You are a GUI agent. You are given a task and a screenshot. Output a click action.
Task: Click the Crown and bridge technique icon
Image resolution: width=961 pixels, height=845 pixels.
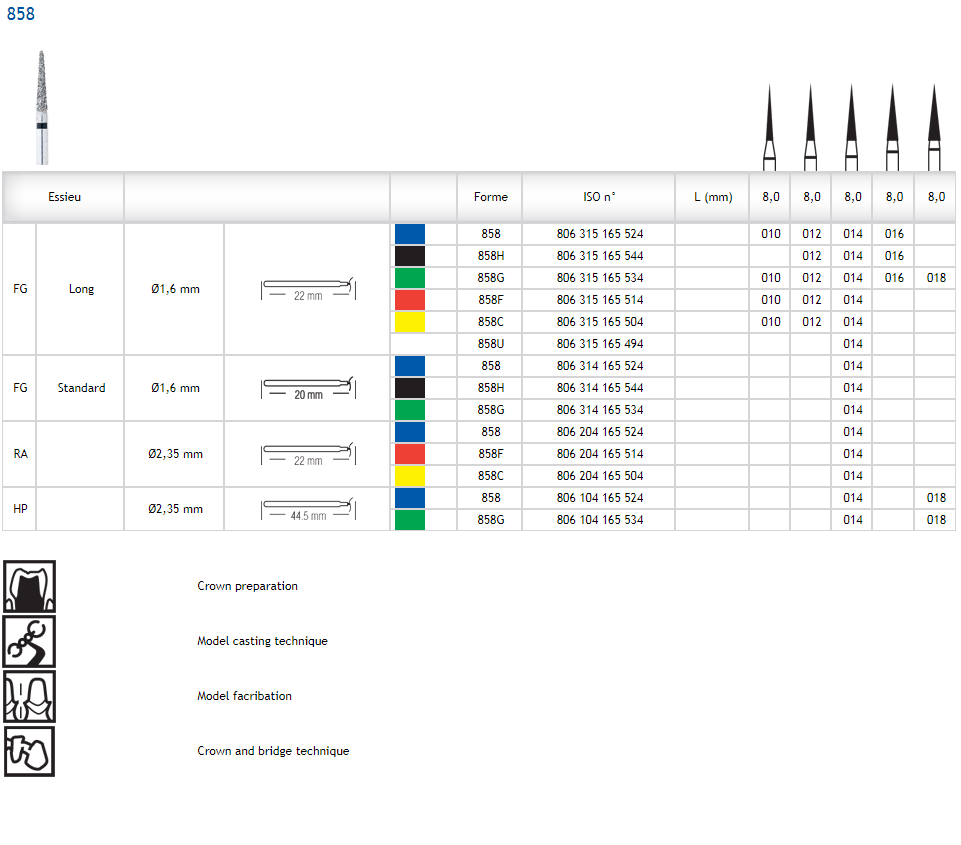[30, 751]
